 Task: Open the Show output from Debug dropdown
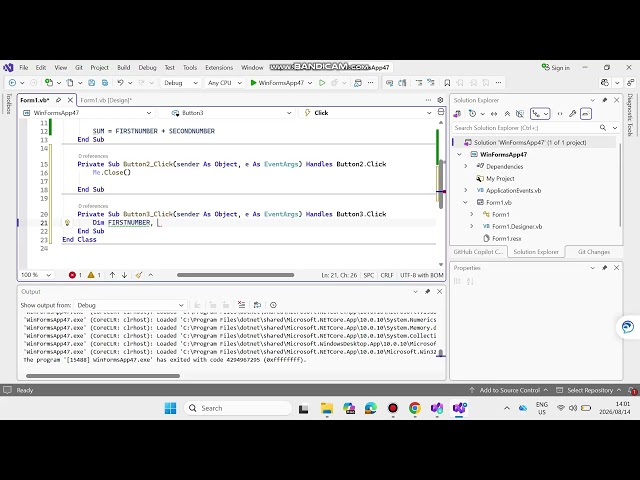coord(130,305)
